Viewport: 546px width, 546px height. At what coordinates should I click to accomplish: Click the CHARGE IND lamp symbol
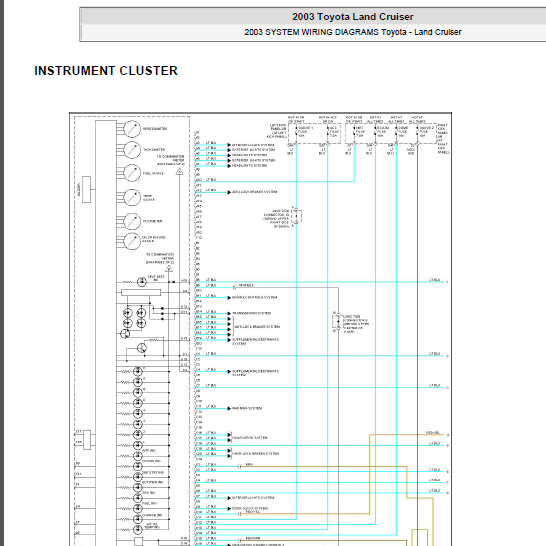tap(138, 519)
